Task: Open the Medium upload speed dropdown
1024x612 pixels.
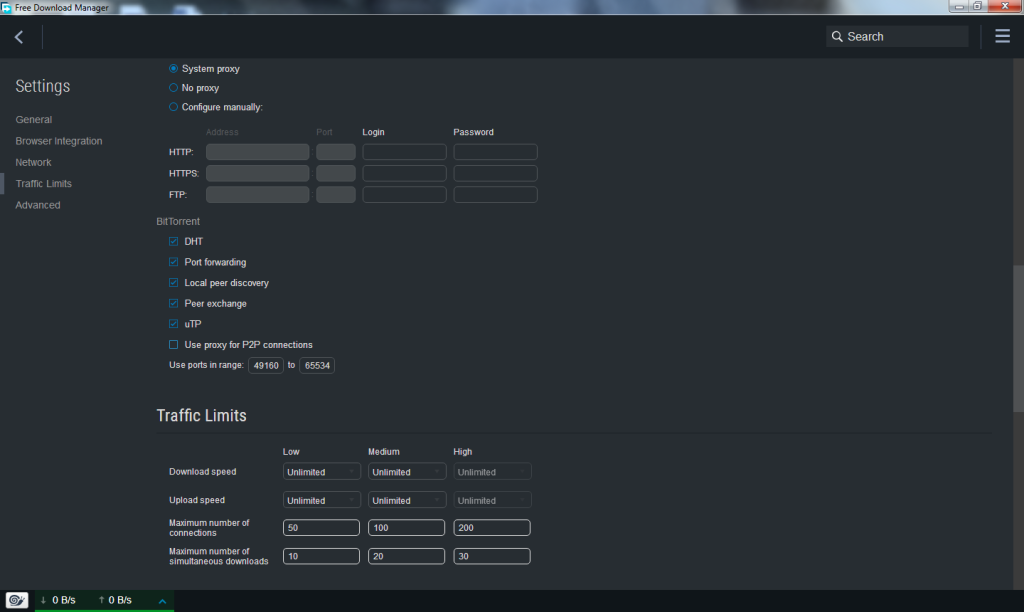Action: pos(406,499)
